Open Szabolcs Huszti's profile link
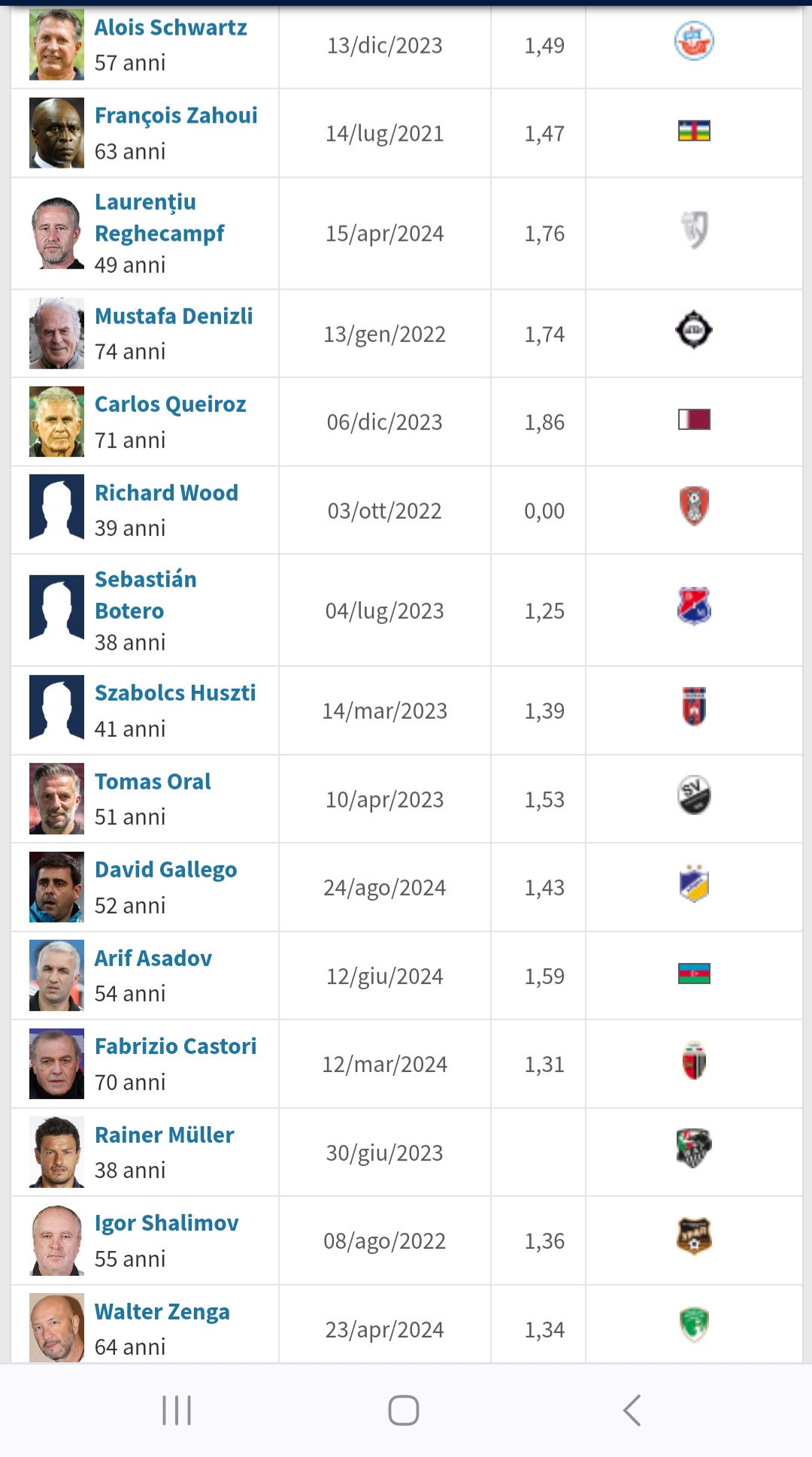Viewport: 812px width, 1457px height. tap(175, 692)
